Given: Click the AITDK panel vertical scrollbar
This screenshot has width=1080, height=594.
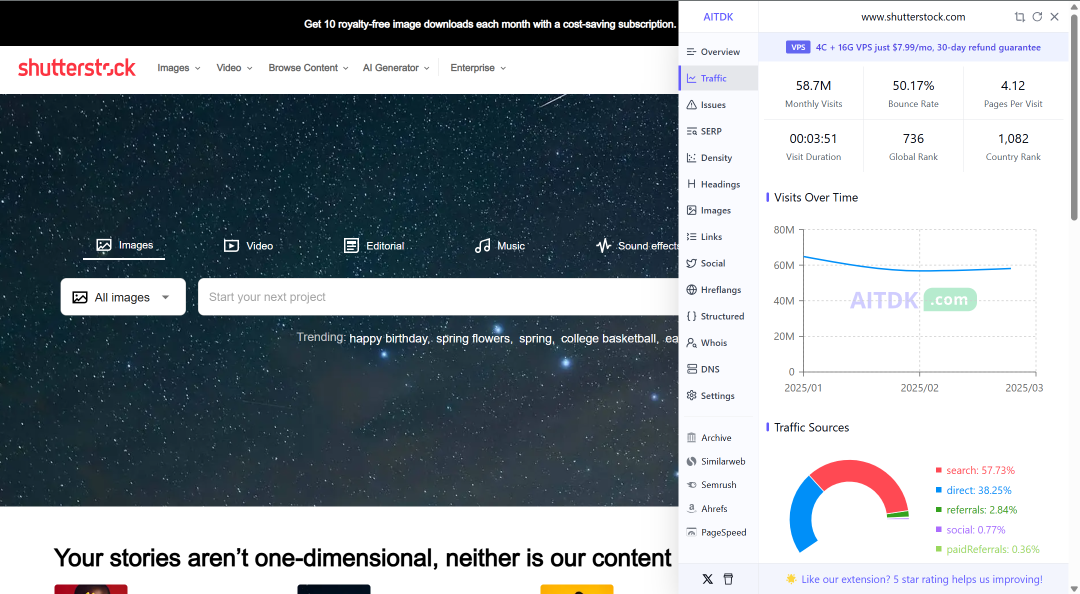Looking at the screenshot, I should point(1074,117).
